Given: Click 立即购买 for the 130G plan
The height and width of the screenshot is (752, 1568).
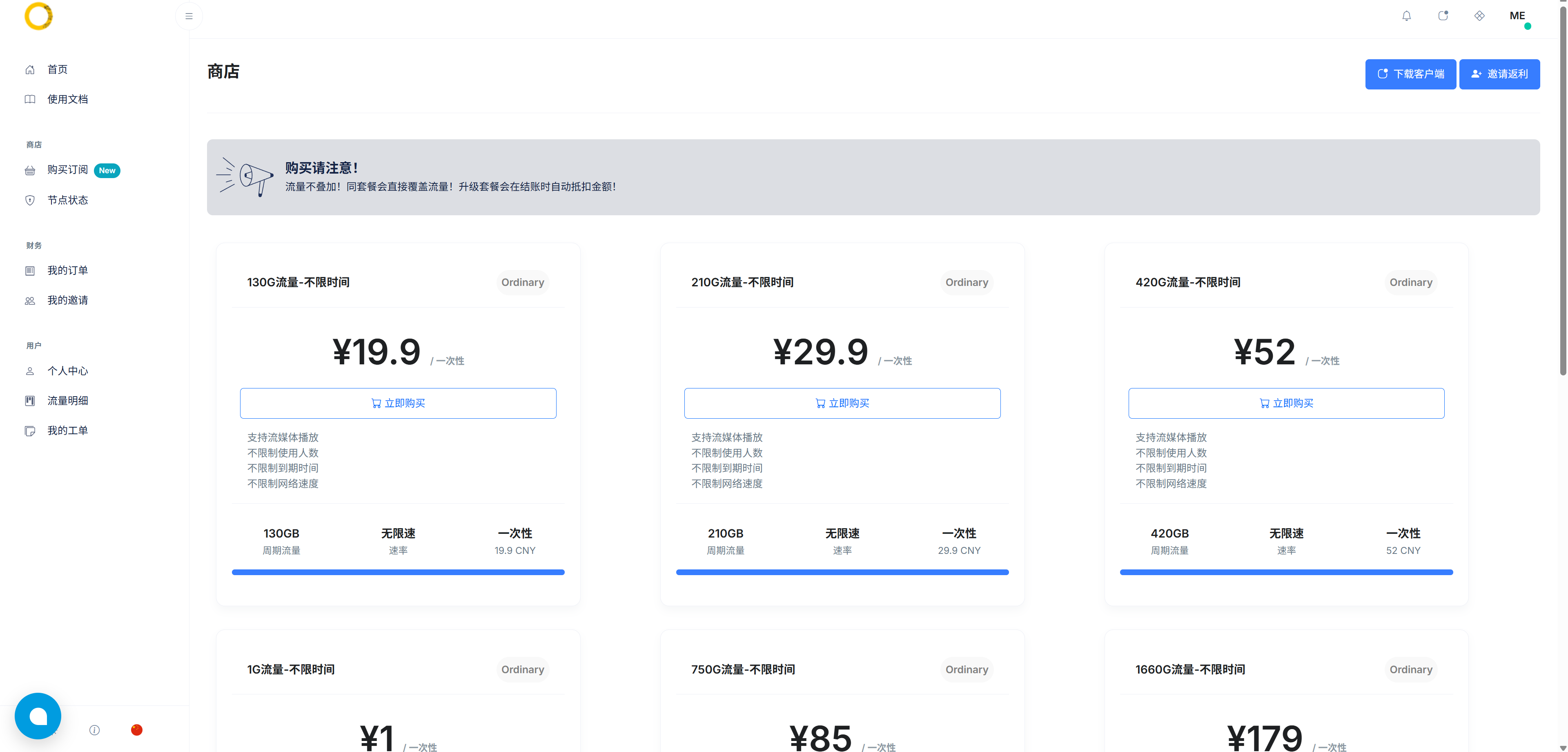Looking at the screenshot, I should coord(398,403).
